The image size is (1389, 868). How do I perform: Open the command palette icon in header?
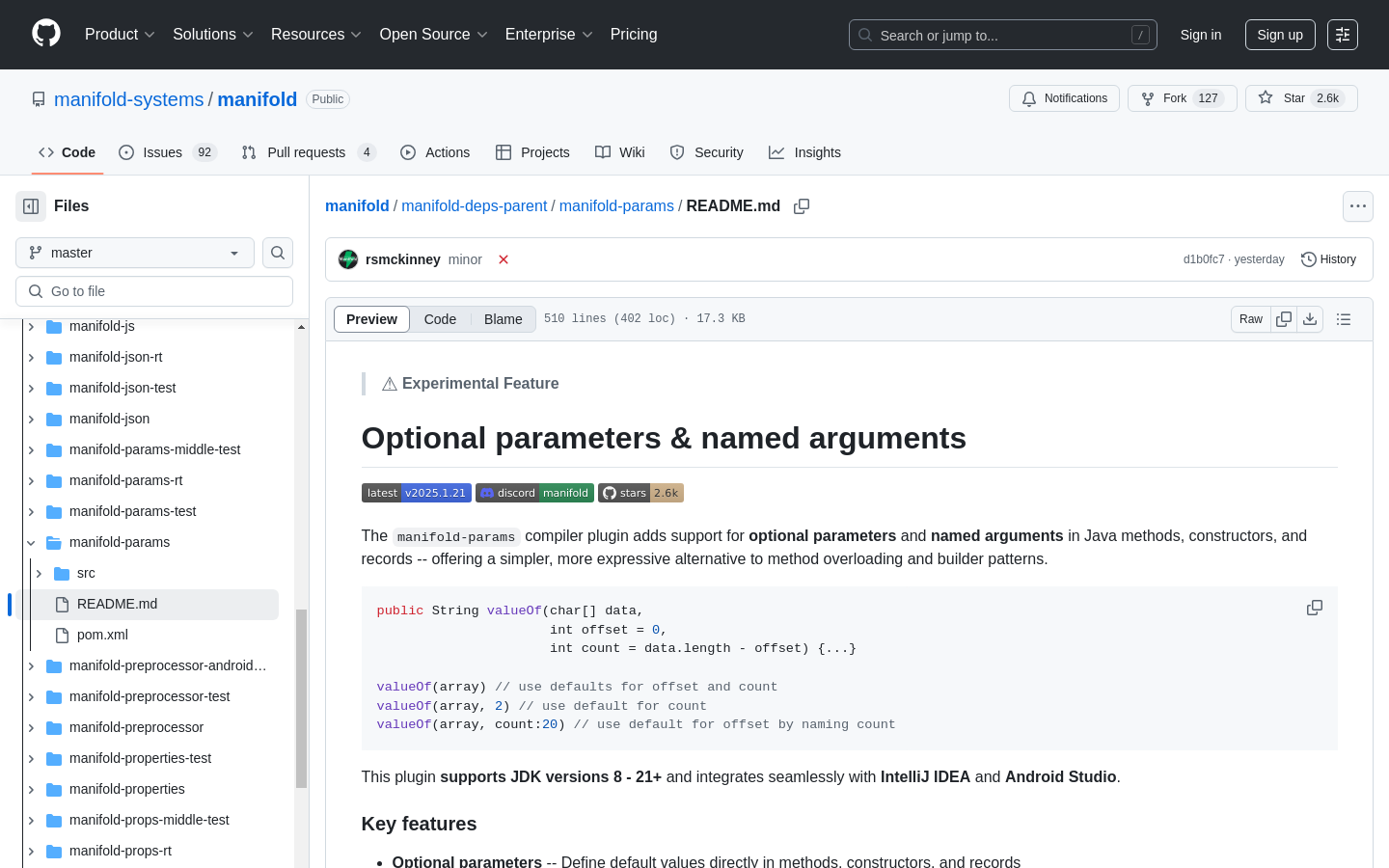[x=1343, y=35]
